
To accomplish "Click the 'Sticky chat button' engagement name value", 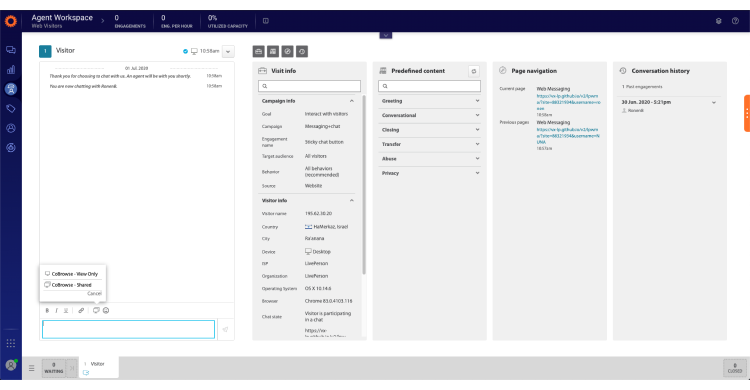I will pyautogui.click(x=324, y=142).
